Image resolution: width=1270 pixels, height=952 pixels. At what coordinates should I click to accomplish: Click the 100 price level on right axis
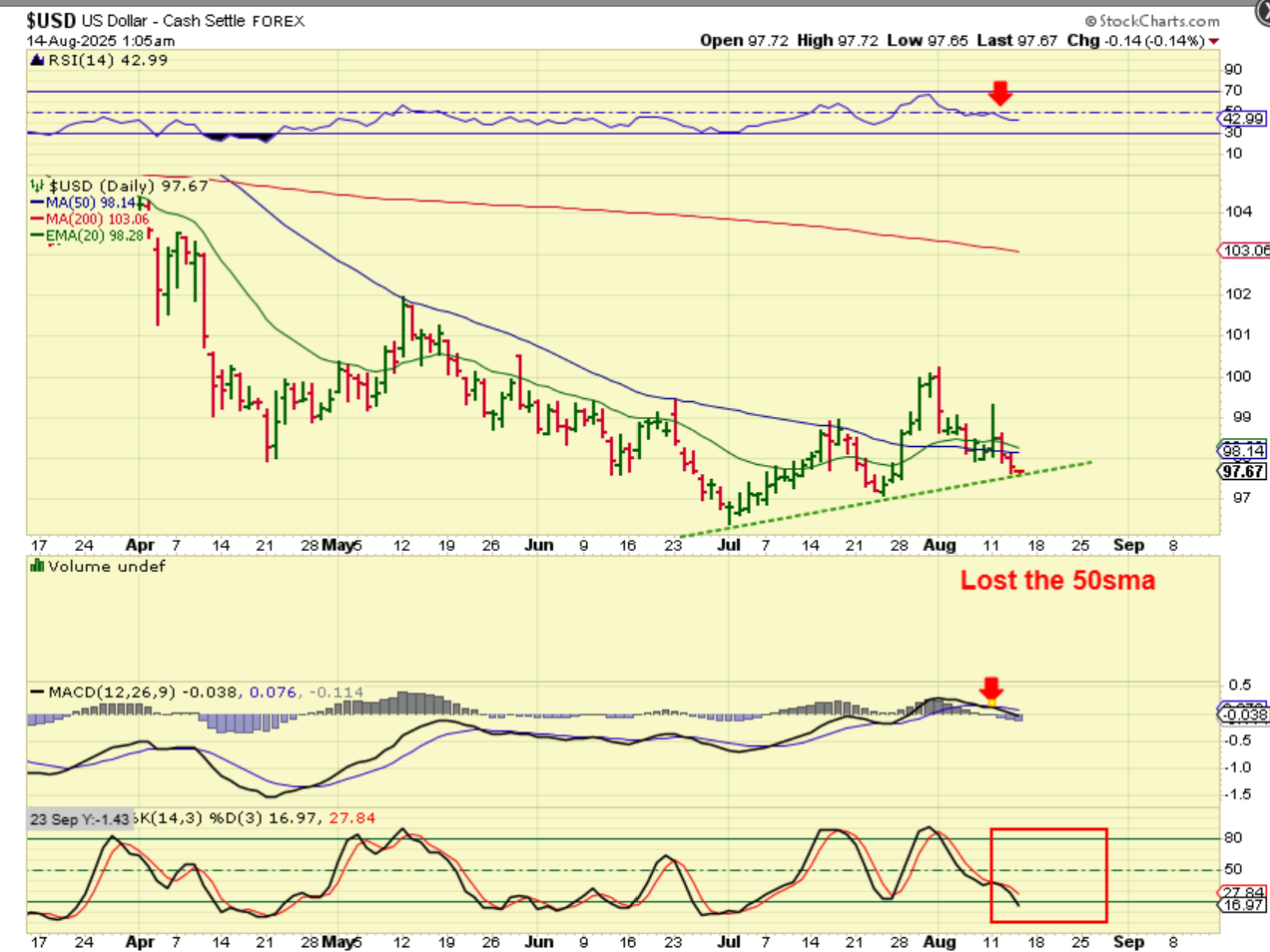(1238, 376)
